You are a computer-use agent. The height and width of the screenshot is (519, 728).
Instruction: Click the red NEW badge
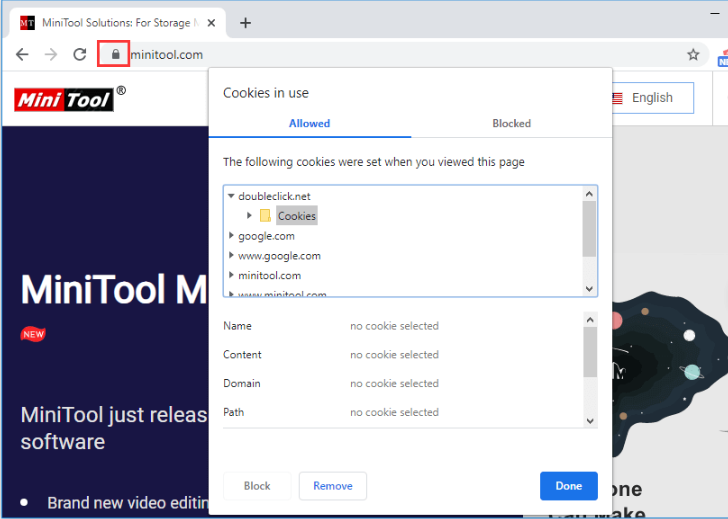pos(33,334)
